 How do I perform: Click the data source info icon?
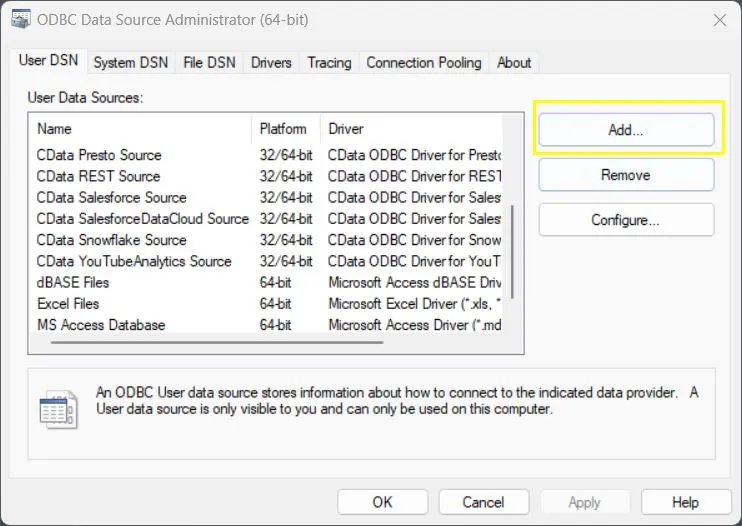pos(58,409)
